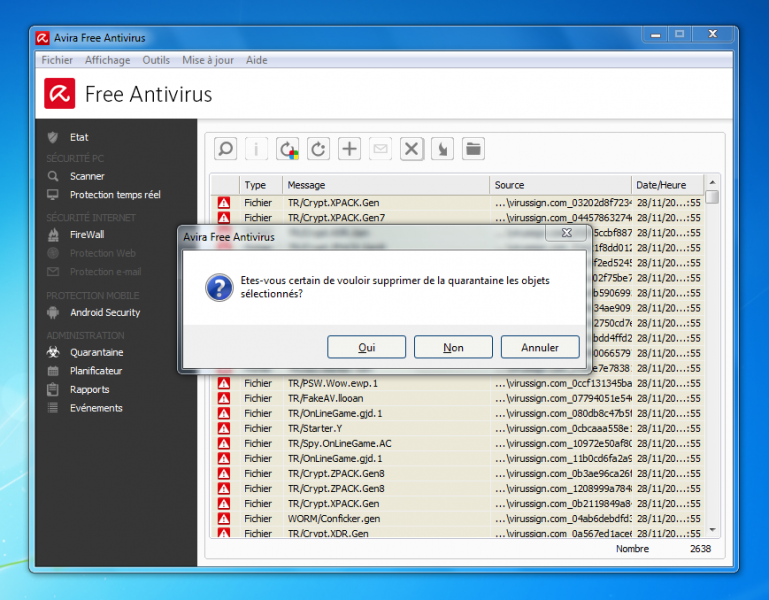Sort by the Type column header
This screenshot has width=769, height=600.
point(260,185)
